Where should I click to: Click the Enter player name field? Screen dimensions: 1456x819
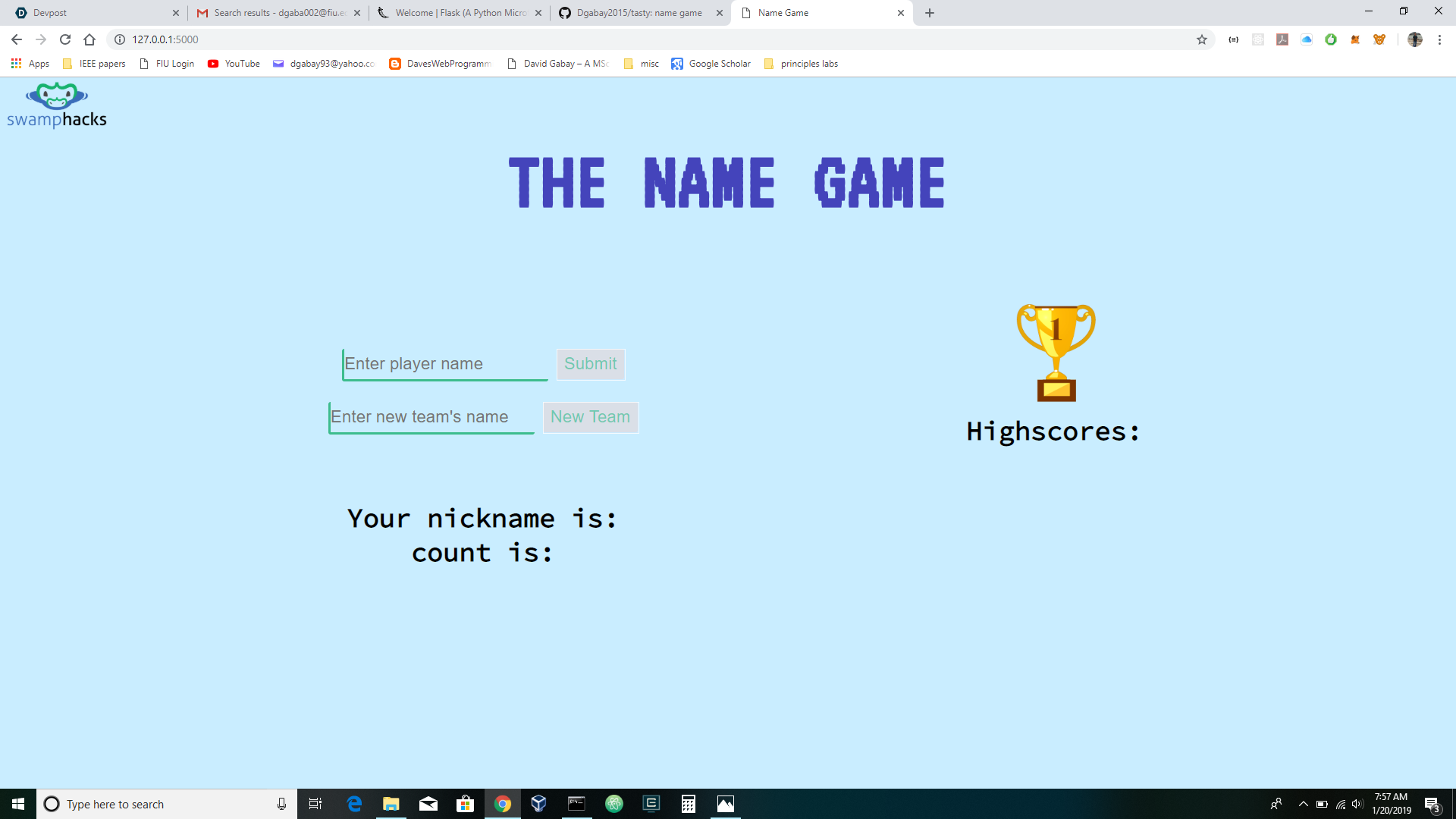click(445, 364)
